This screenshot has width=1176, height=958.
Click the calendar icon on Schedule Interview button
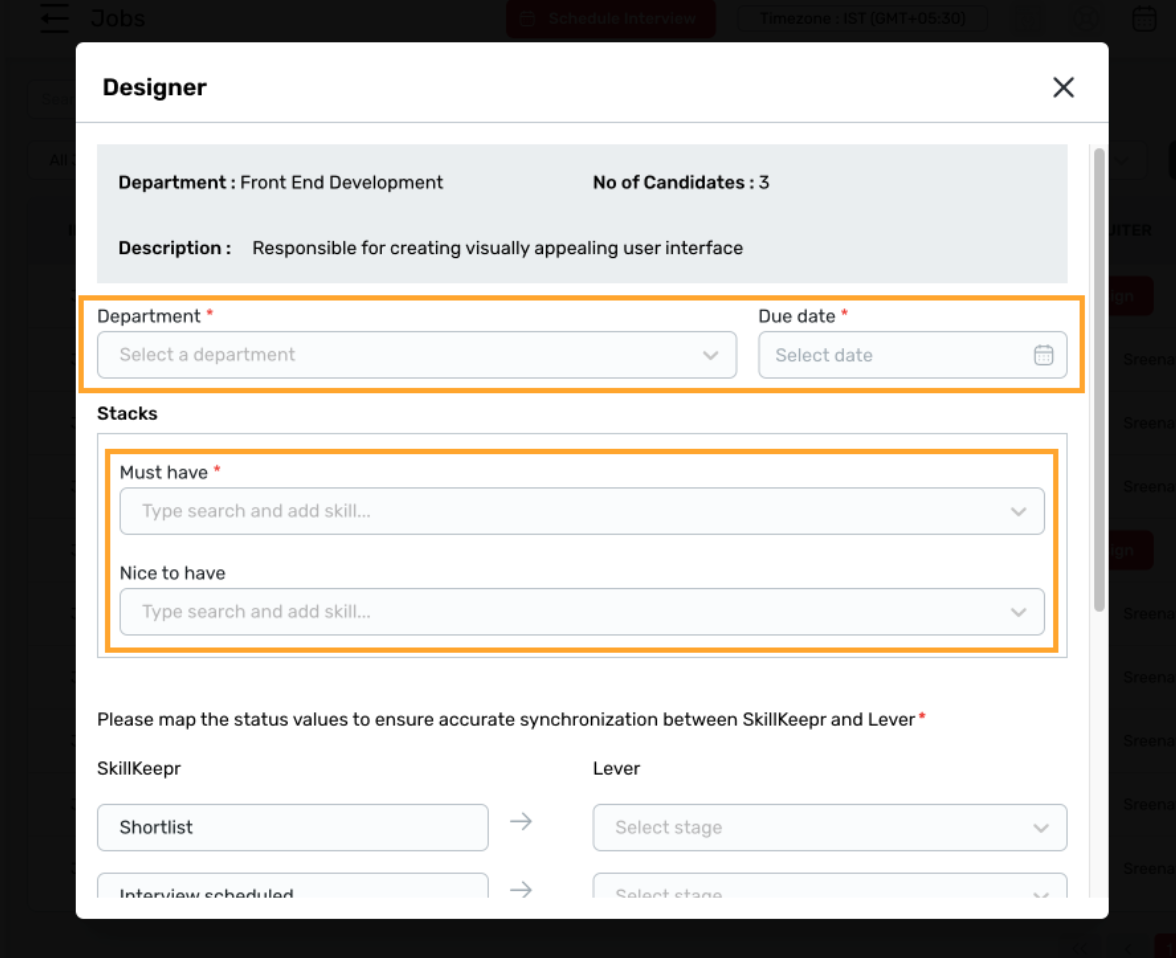(527, 17)
